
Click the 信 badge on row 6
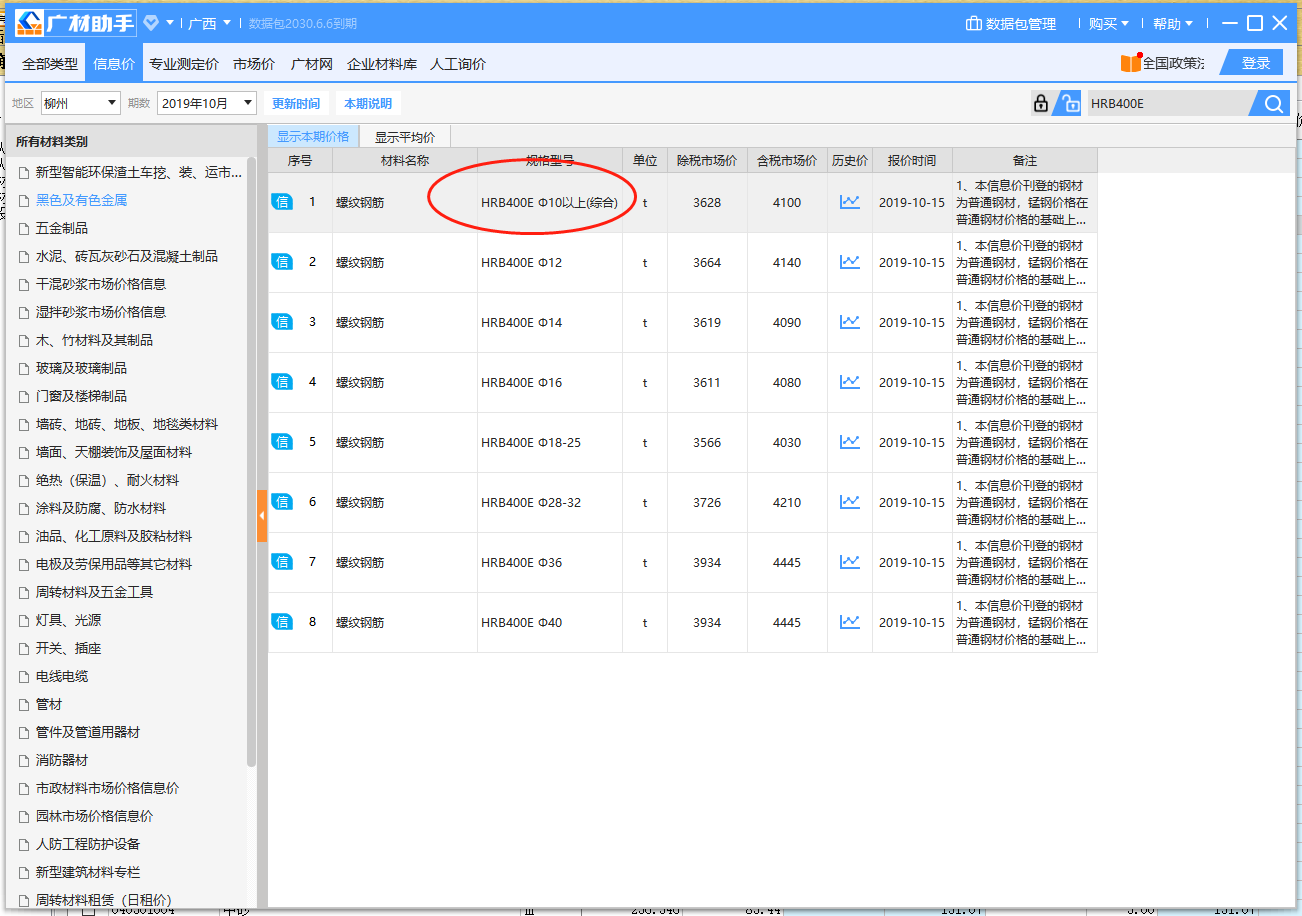pyautogui.click(x=282, y=502)
